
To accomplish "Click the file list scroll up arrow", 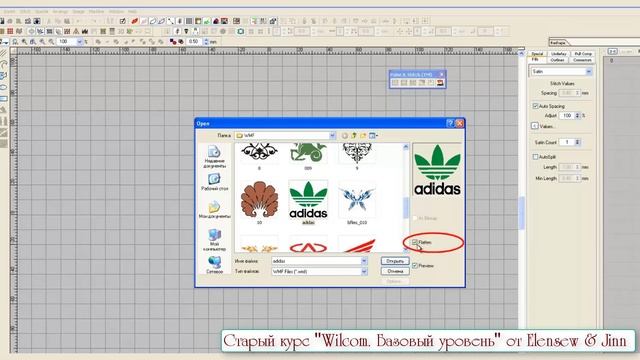I will point(406,147).
